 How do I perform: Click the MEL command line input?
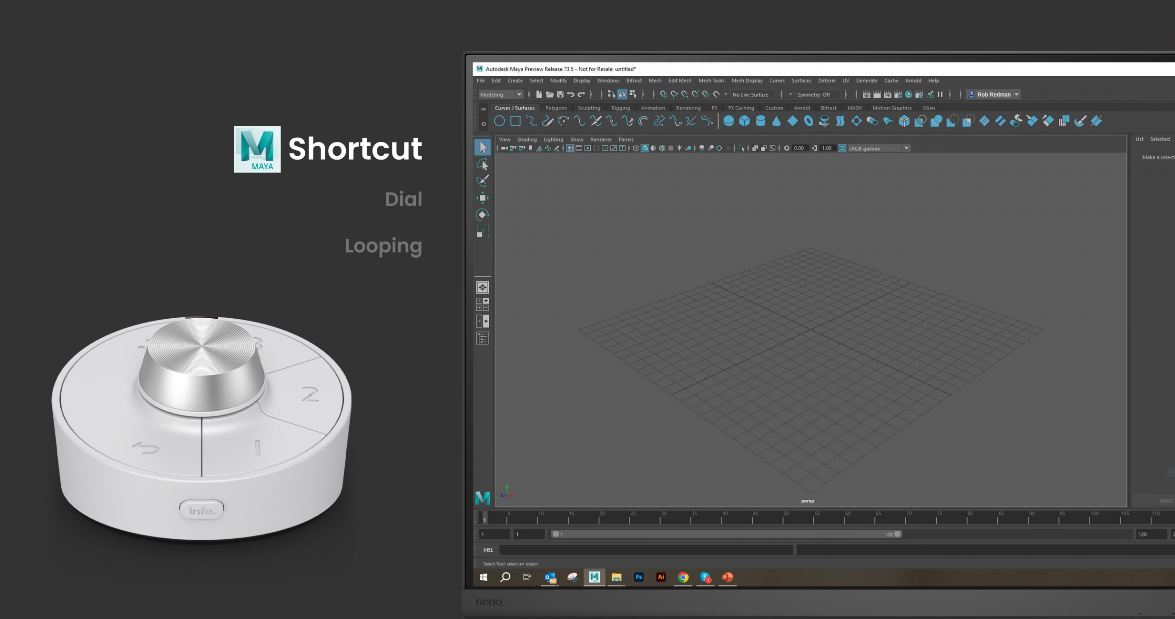click(646, 550)
